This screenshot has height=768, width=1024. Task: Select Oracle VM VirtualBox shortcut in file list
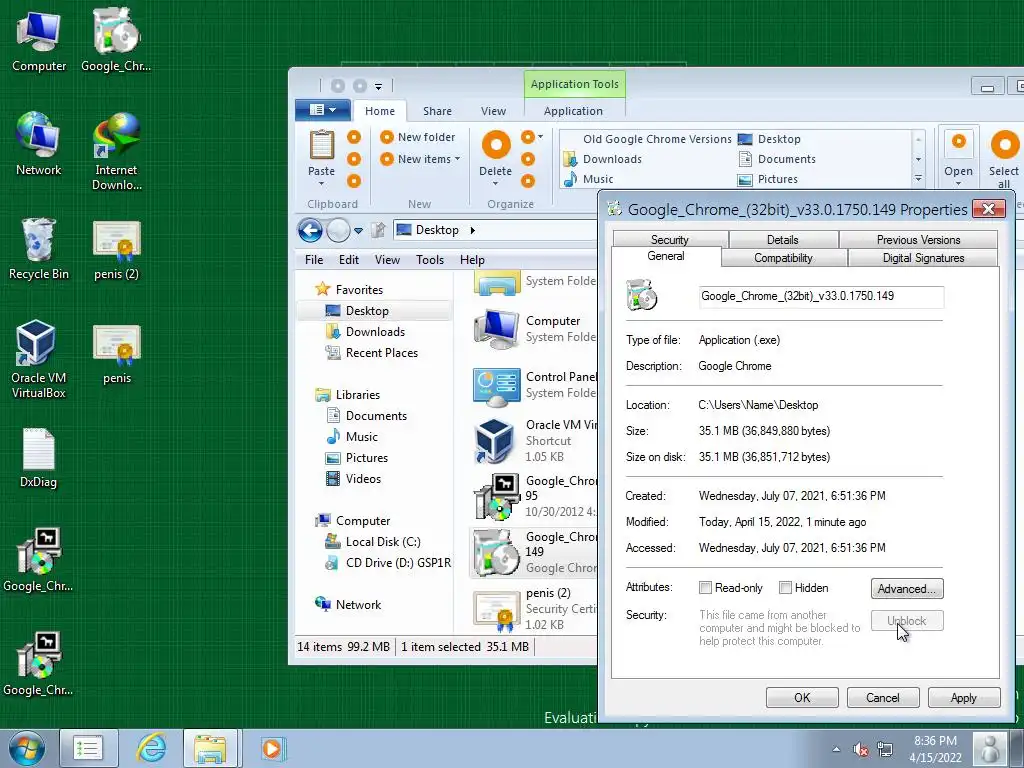click(x=534, y=441)
